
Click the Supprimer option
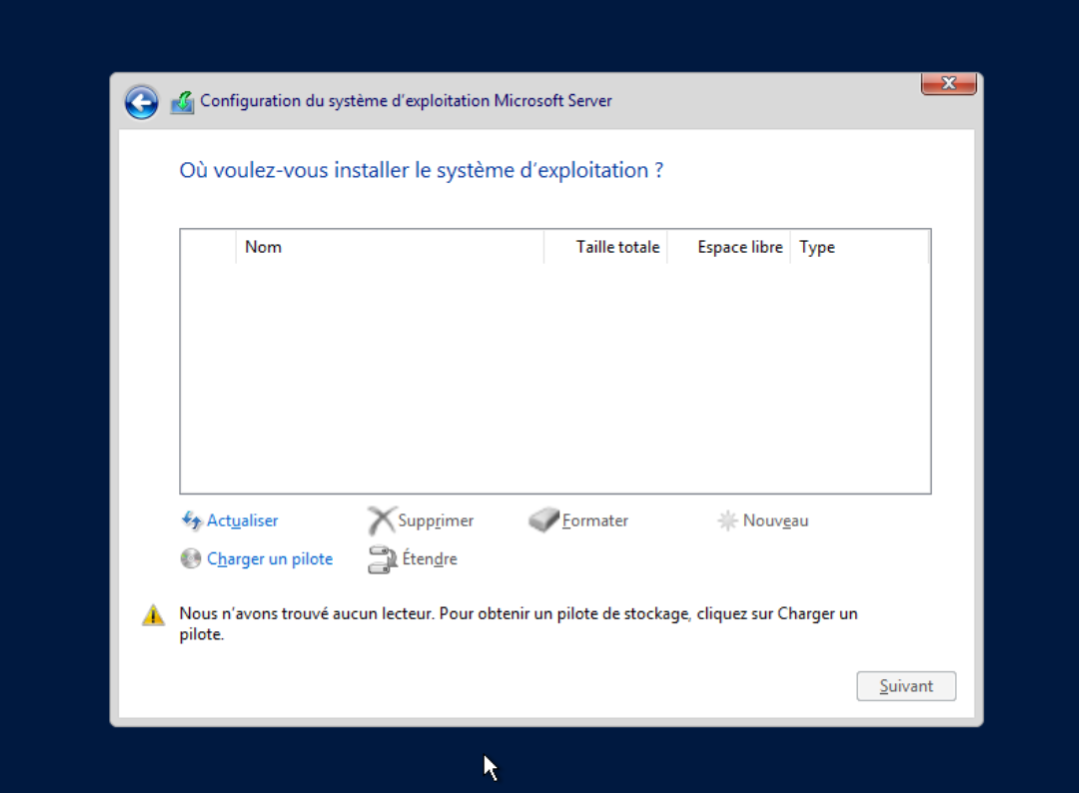click(x=436, y=521)
